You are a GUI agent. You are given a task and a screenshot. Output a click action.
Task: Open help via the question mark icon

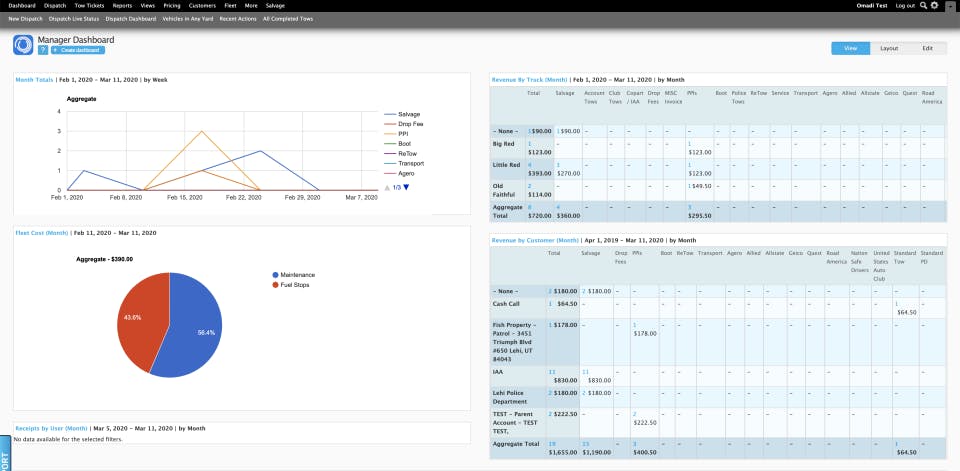tap(42, 50)
